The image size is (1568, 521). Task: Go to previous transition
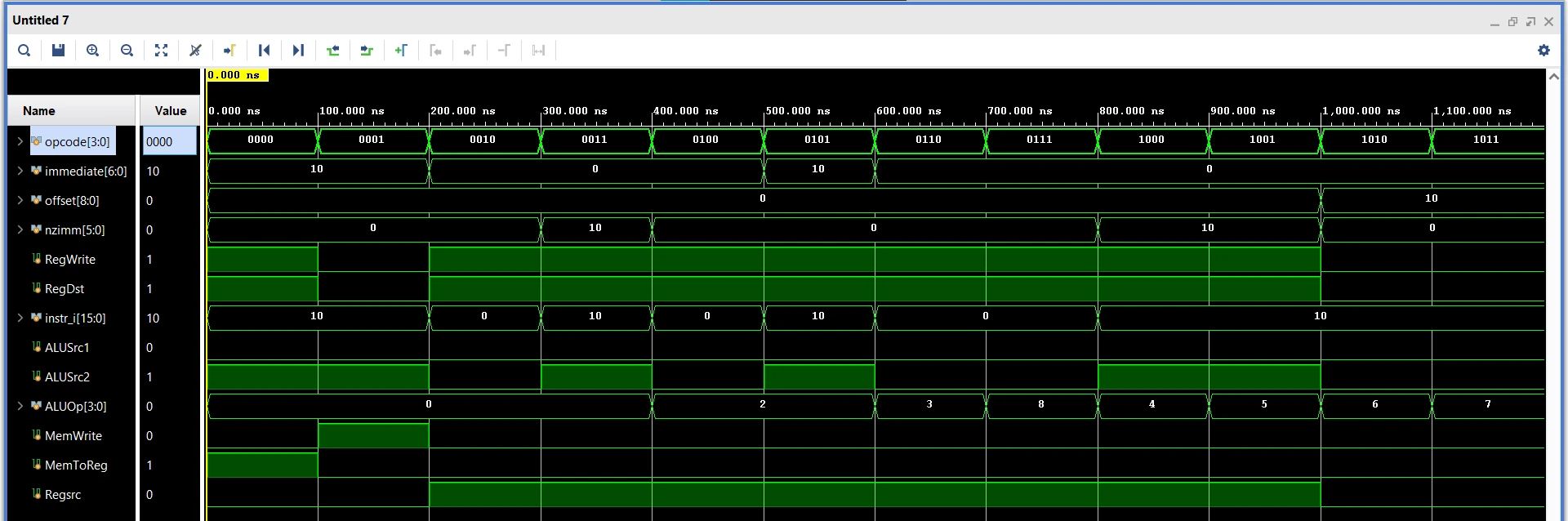coord(332,51)
